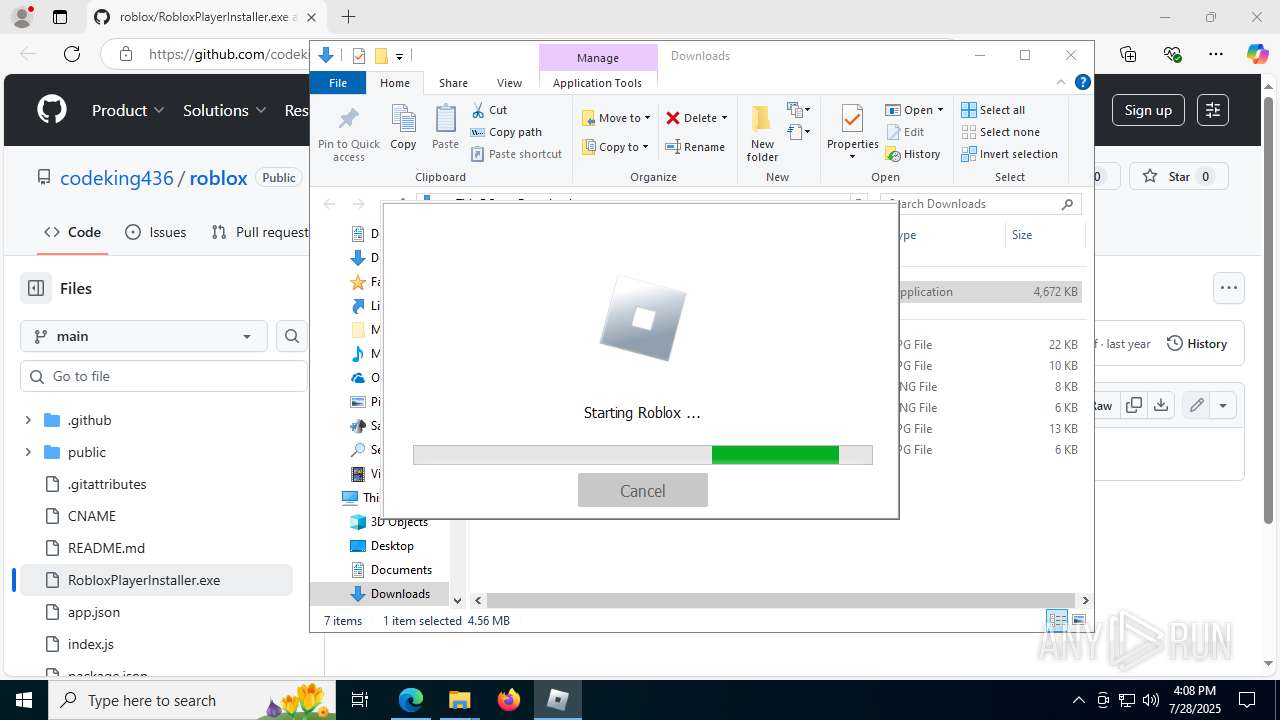Click Invert selection in the ribbon
Screen dimensions: 1280x720
(1009, 154)
